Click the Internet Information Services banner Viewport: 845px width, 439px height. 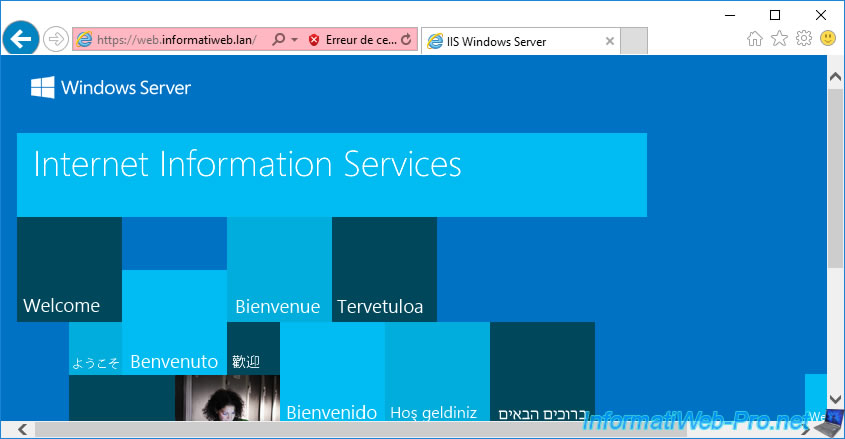coord(332,175)
